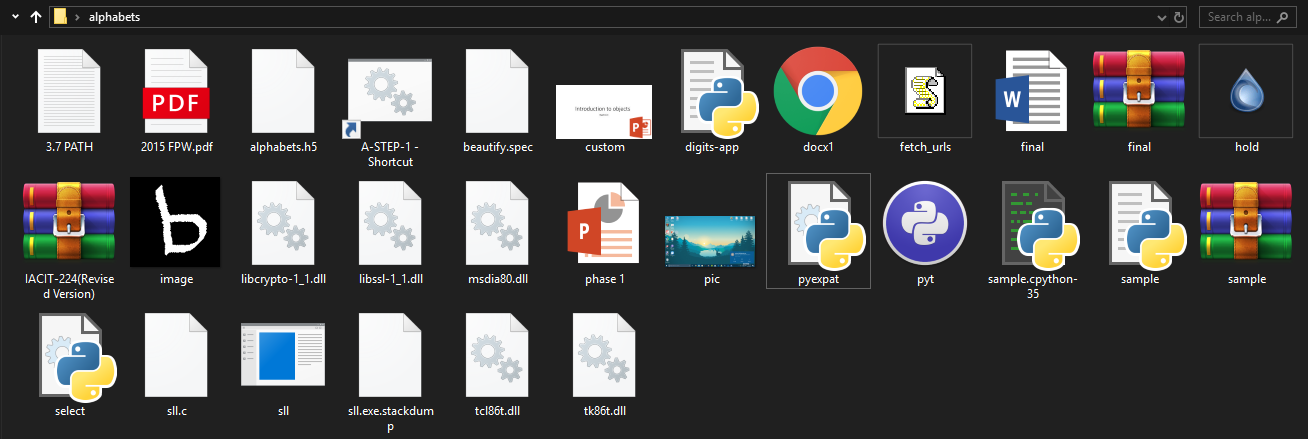Open the final Word document

coord(1032,94)
